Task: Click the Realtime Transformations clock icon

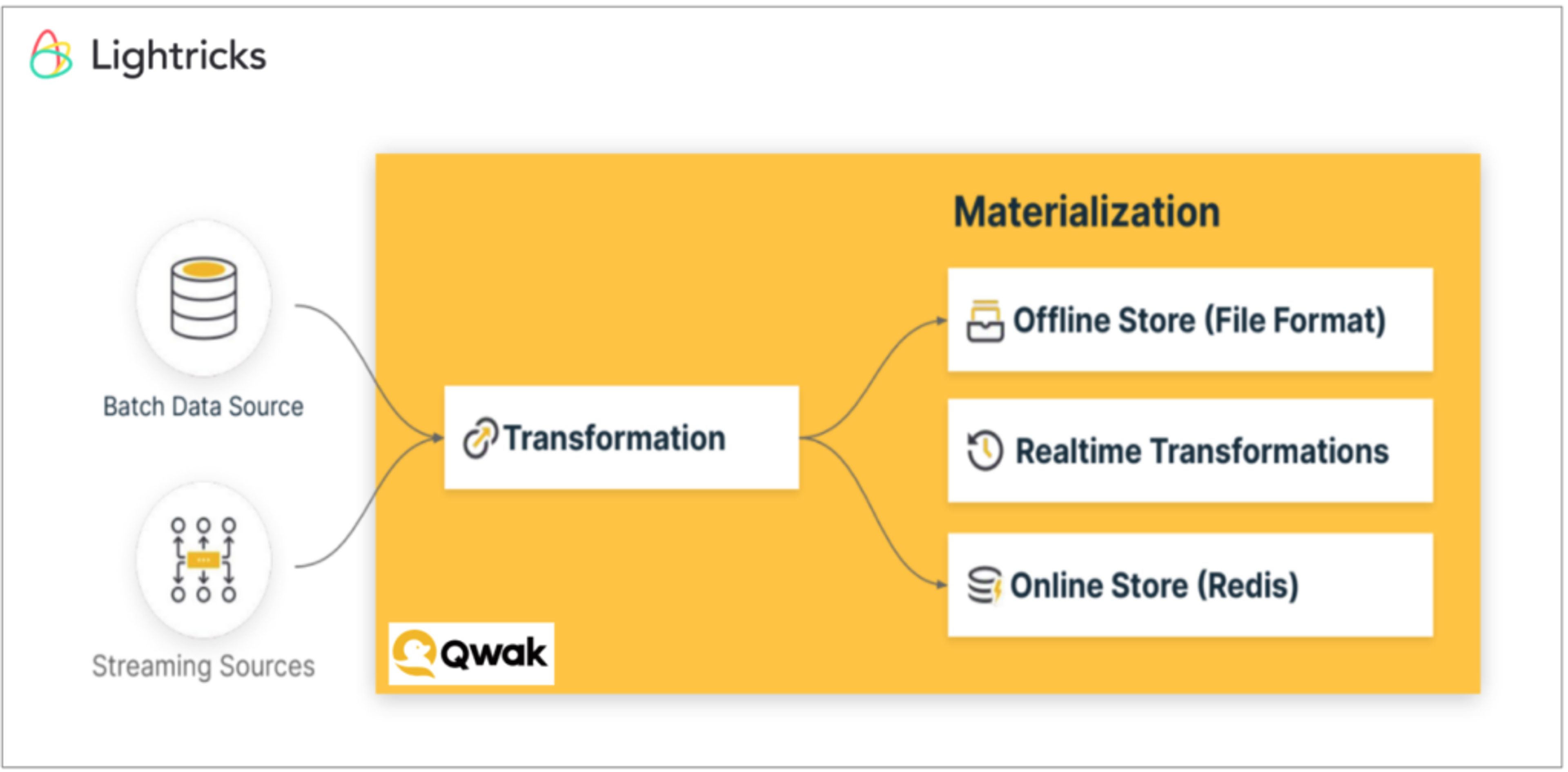Action: pyautogui.click(x=984, y=451)
